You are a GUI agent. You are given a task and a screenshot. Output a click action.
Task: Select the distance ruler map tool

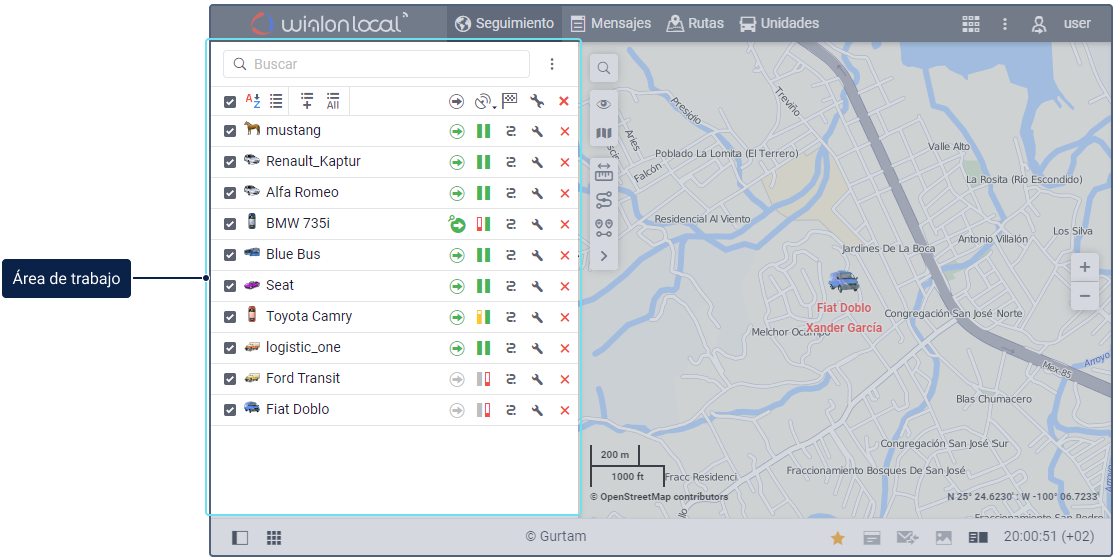coord(604,172)
